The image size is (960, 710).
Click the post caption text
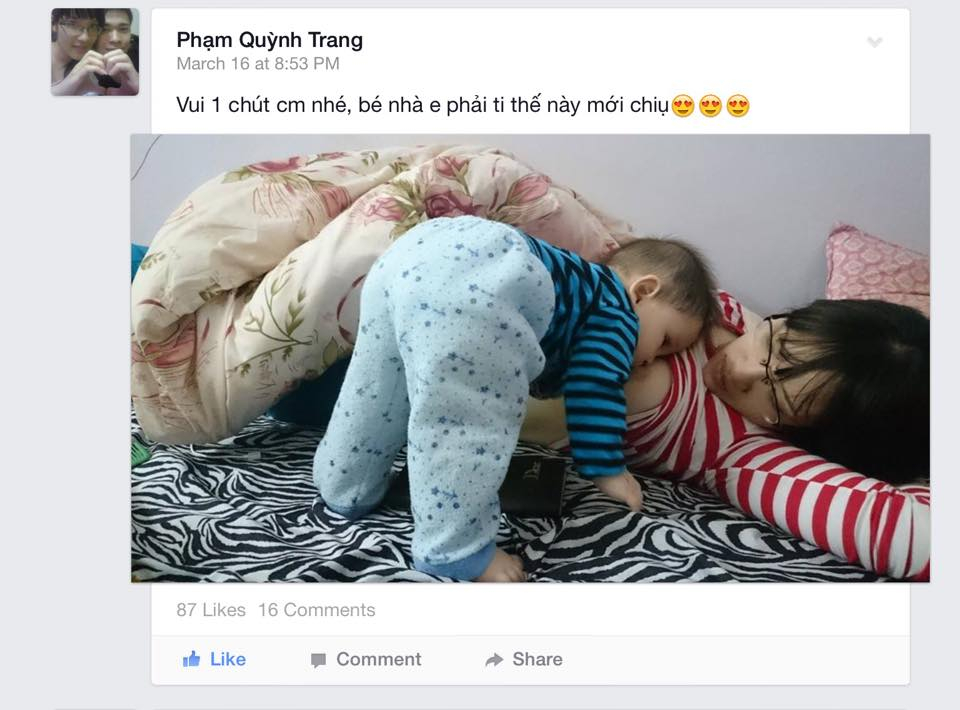[422, 105]
